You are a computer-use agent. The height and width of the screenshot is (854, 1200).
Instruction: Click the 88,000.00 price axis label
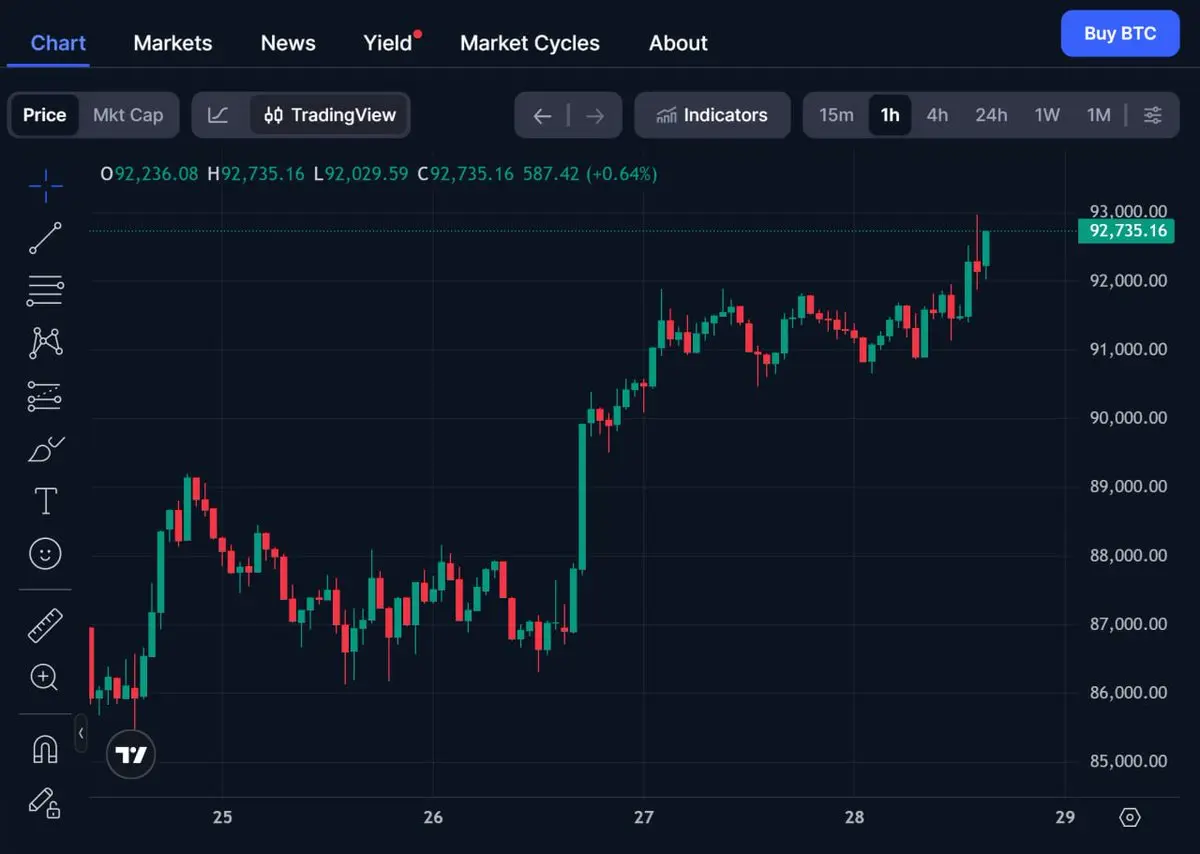[x=1128, y=555]
